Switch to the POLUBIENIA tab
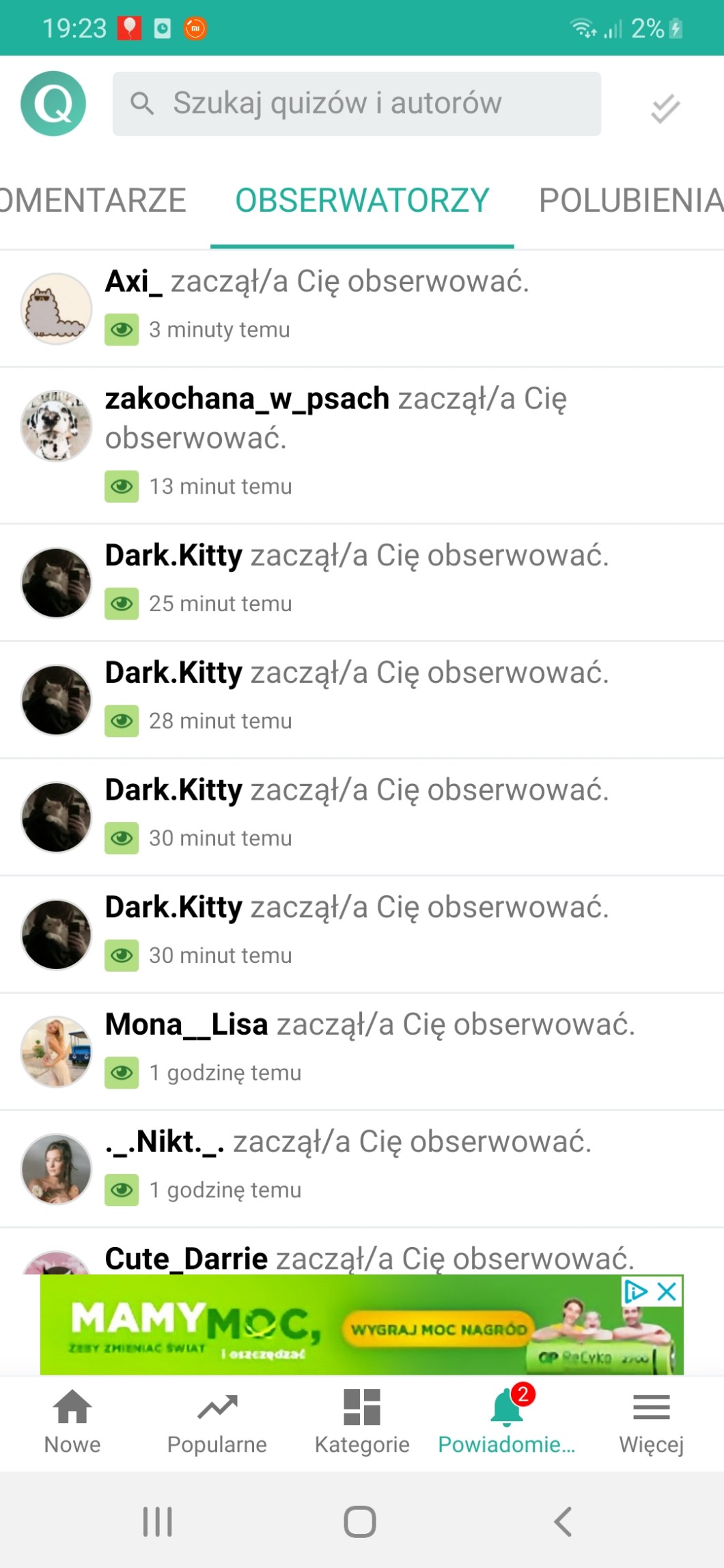 tap(631, 201)
